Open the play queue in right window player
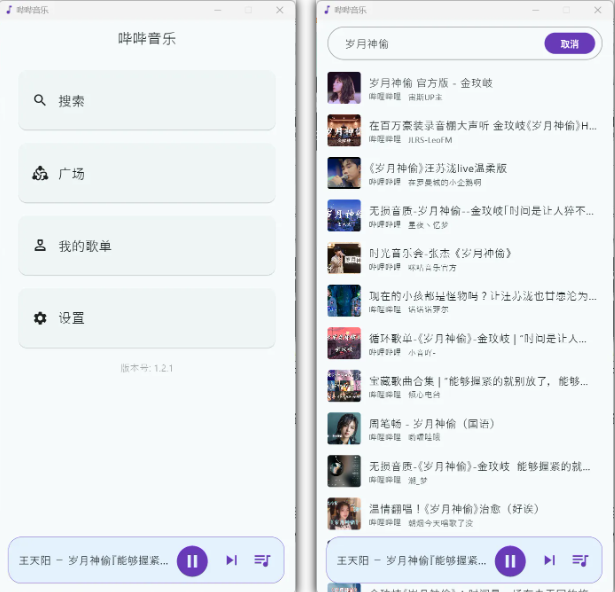The image size is (615, 592). [x=580, y=560]
